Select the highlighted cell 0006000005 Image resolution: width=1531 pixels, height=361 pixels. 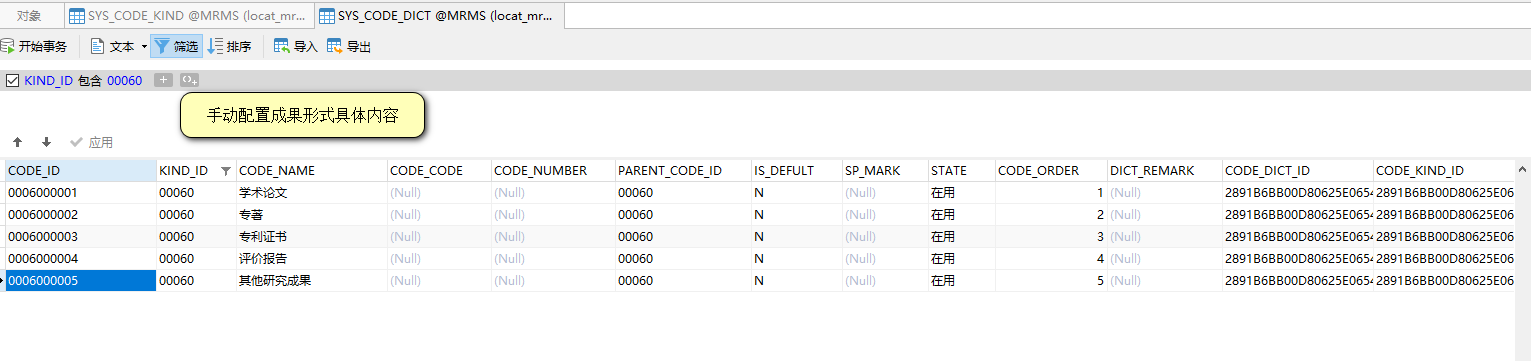pyautogui.click(x=80, y=280)
